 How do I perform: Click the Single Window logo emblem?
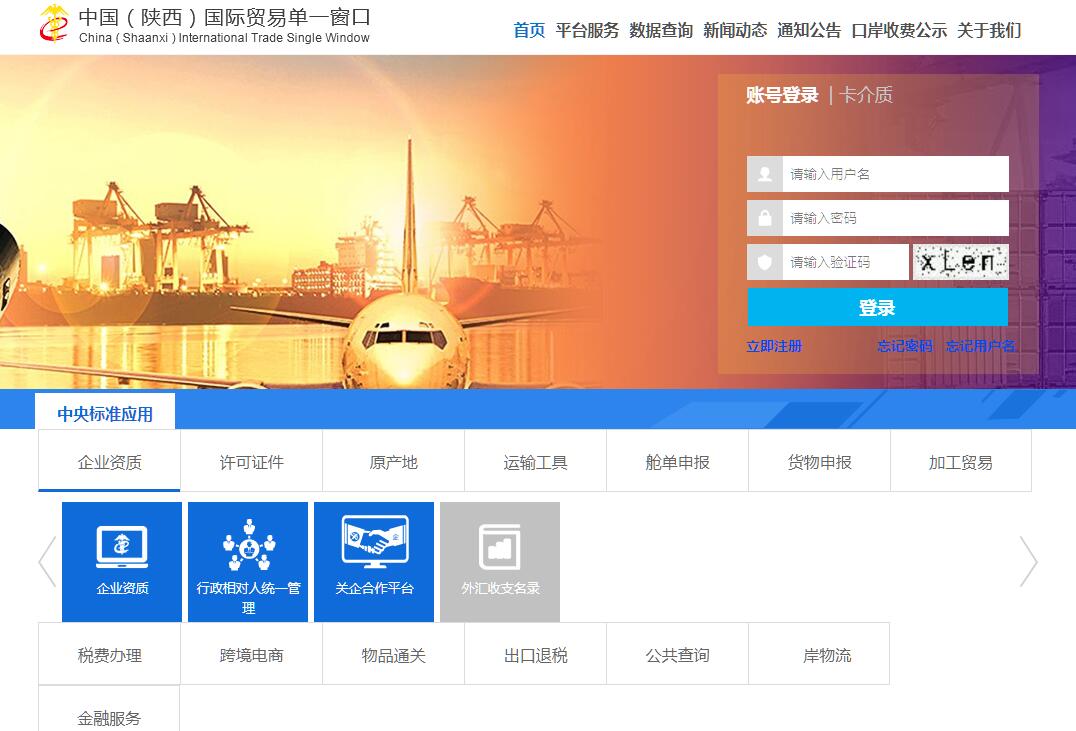(x=55, y=25)
